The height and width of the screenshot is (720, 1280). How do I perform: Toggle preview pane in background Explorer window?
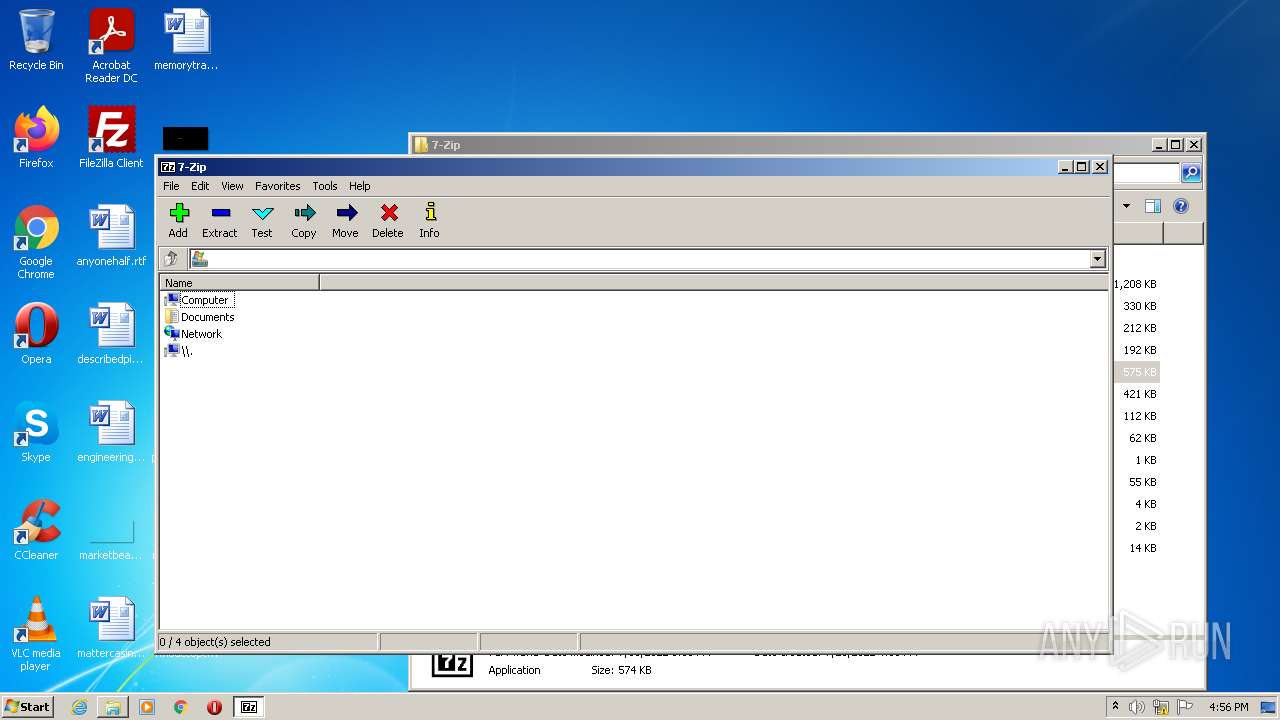[x=1153, y=206]
